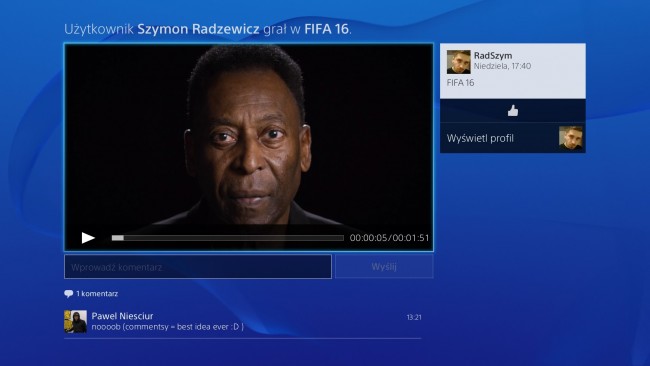The image size is (650, 366).
Task: Click the Niedziela, 17:40 post timestamp
Action: 502,66
